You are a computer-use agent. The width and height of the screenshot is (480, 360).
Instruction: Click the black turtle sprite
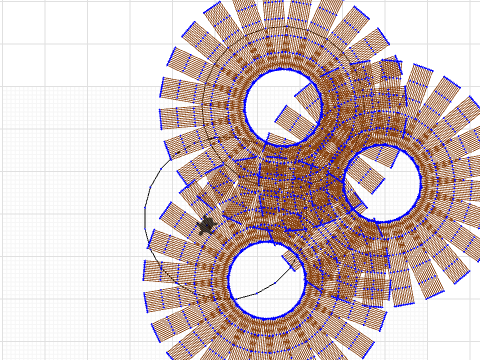(207, 226)
